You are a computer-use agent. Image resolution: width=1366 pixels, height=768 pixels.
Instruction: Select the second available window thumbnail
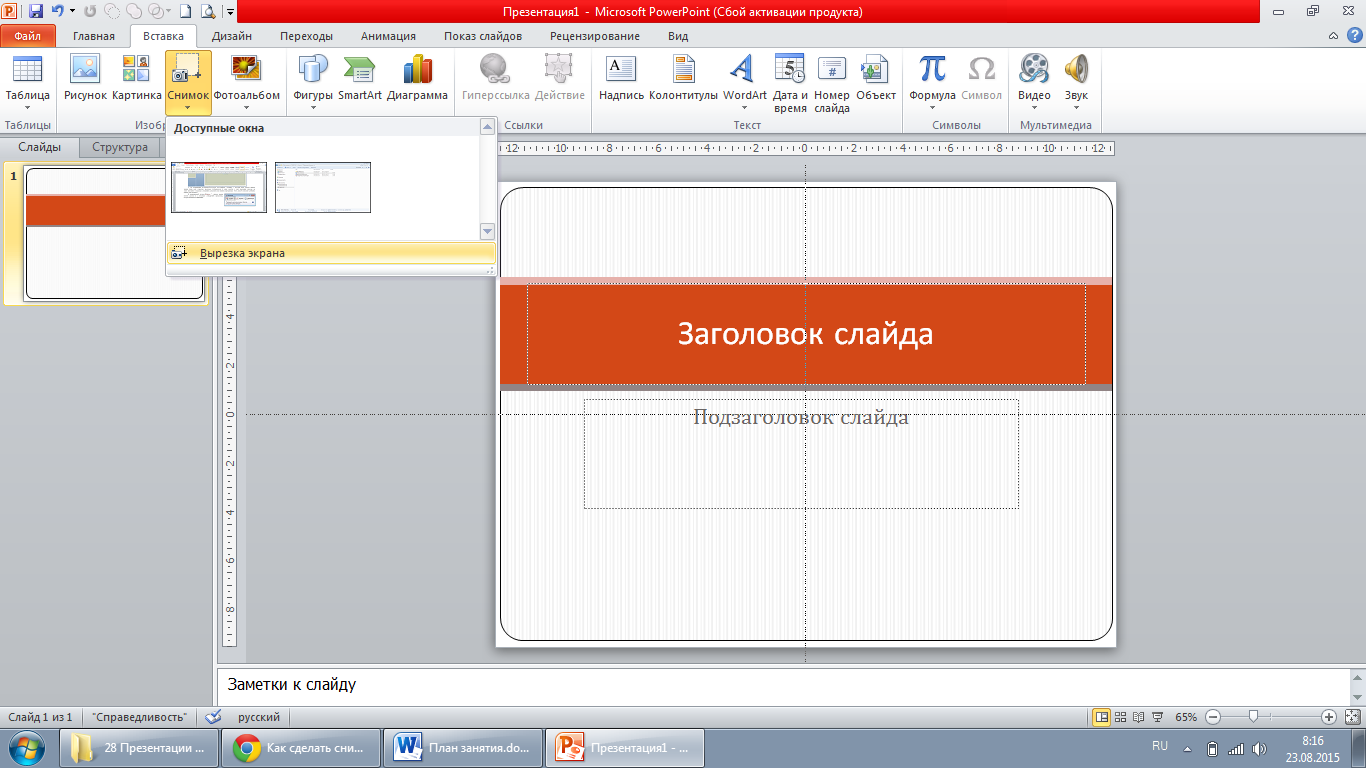click(323, 187)
